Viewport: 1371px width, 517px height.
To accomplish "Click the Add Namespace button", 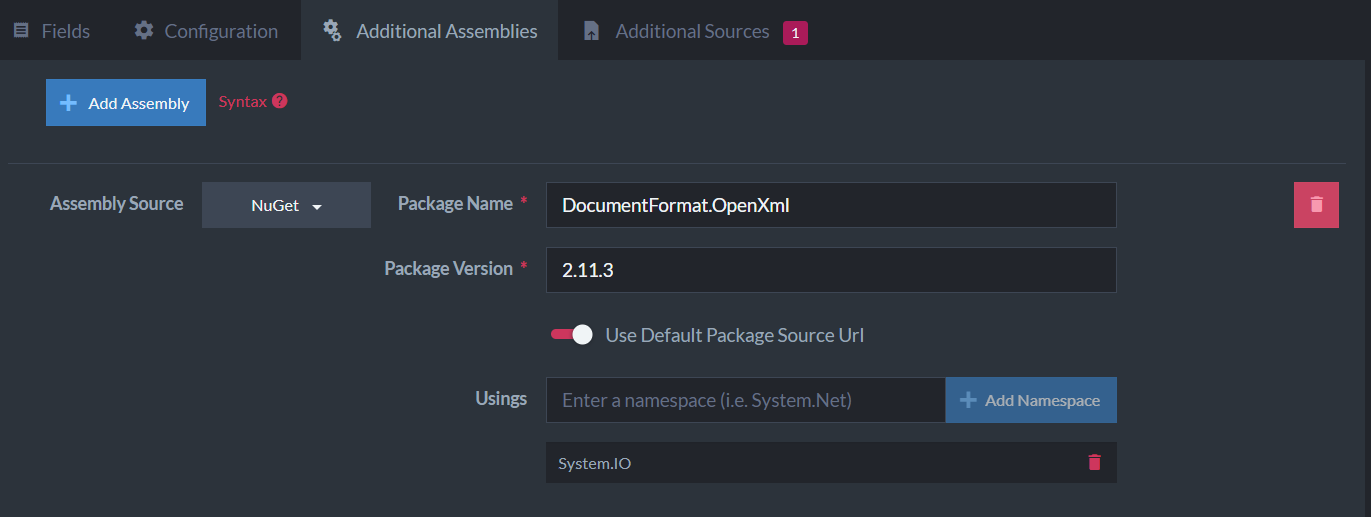I will 1031,400.
